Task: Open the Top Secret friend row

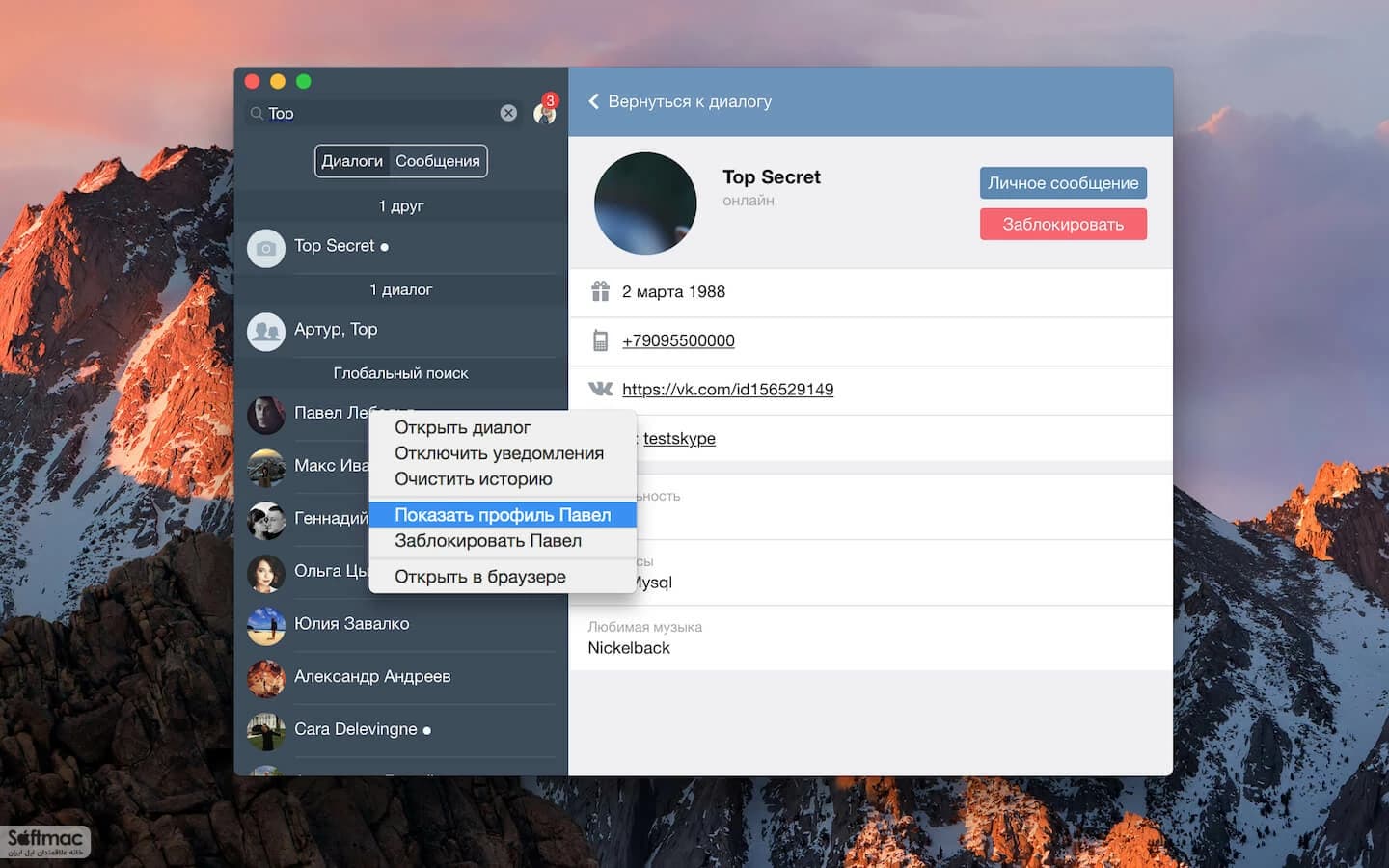Action: click(400, 248)
